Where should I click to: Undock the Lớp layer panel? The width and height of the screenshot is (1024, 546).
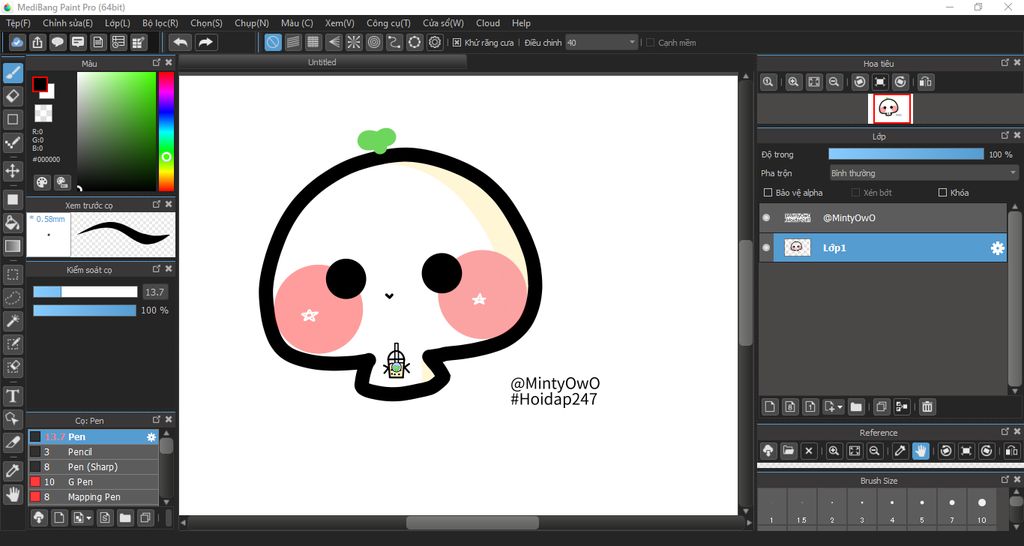1004,136
